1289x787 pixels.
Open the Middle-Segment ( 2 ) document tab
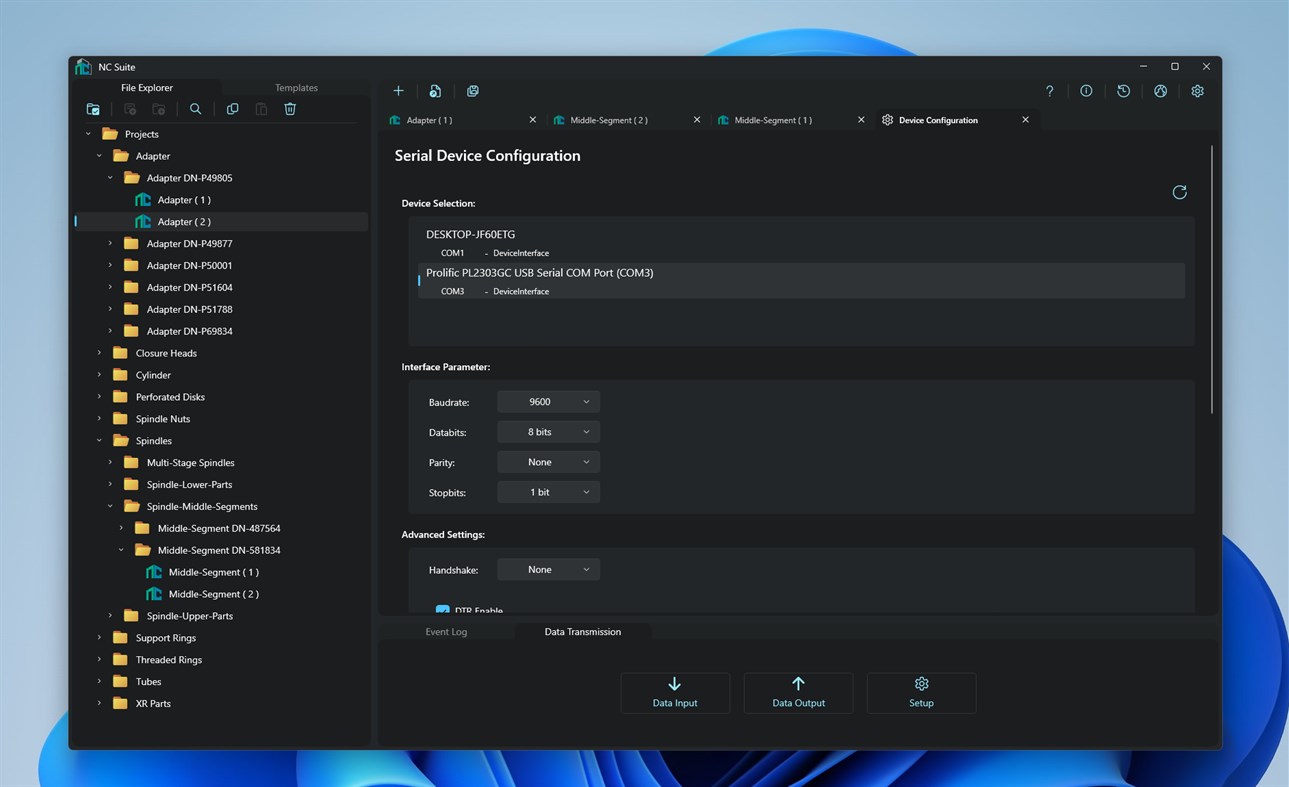(x=627, y=120)
